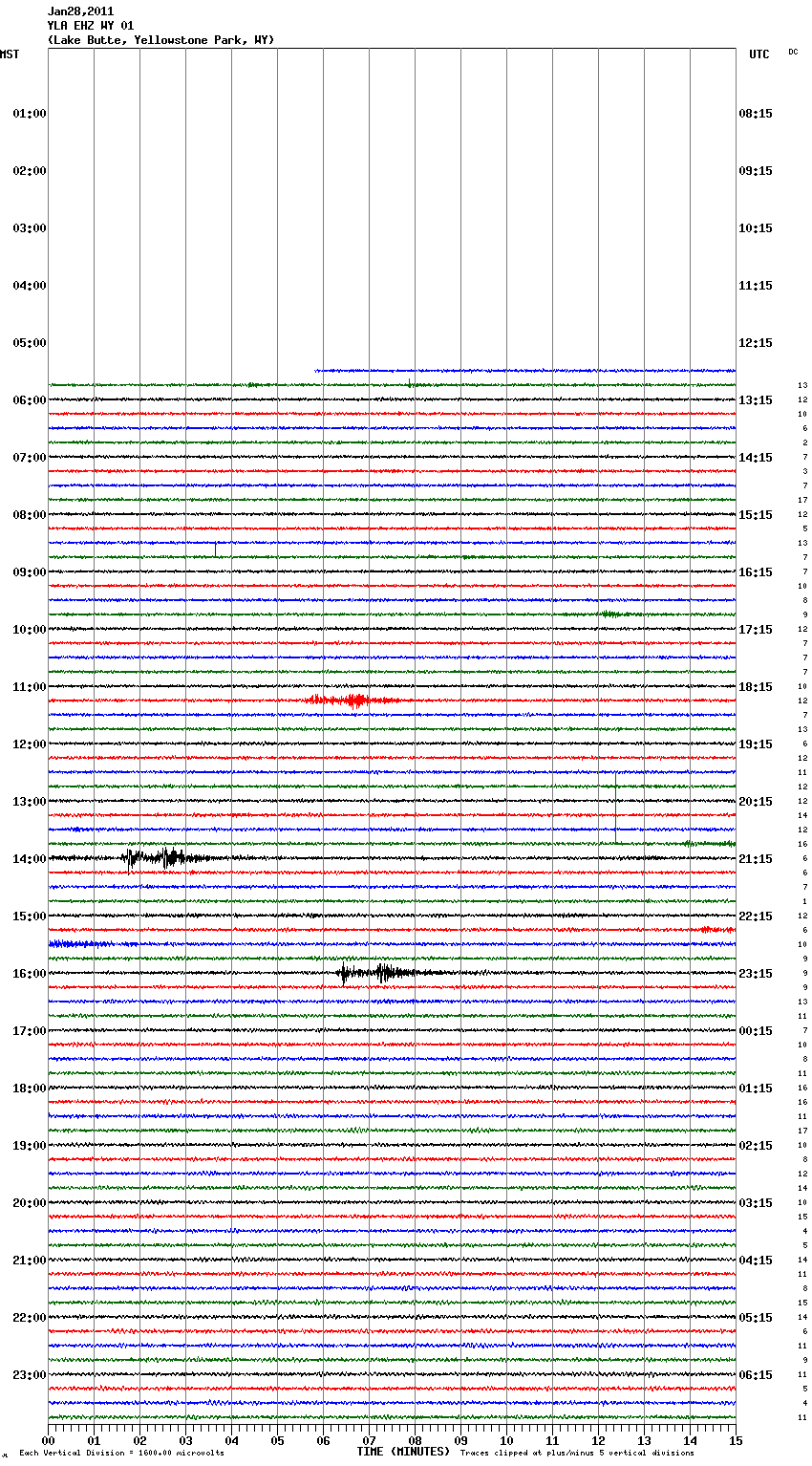
Task: Click the small green burst below 09:00 trace
Action: click(610, 614)
